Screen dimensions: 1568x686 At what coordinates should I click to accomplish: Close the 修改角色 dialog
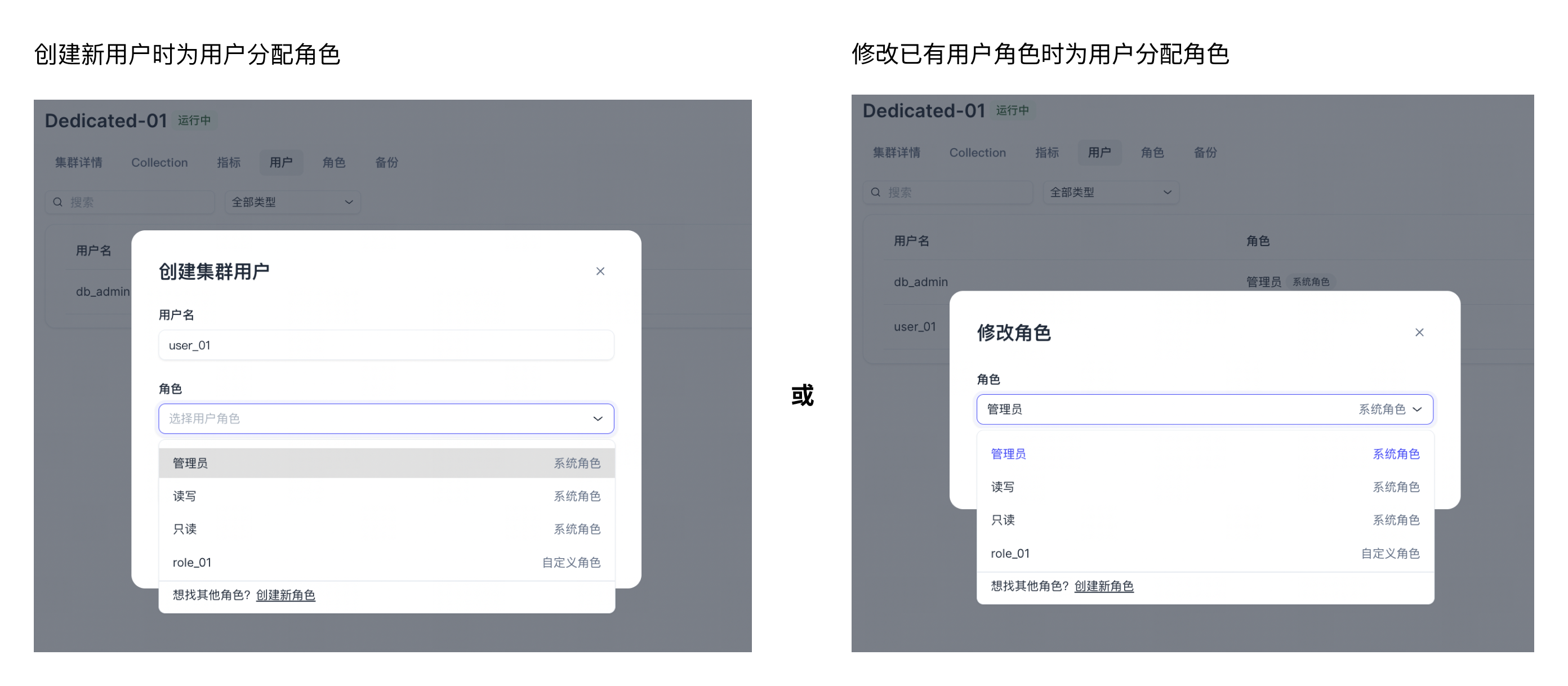click(1419, 332)
